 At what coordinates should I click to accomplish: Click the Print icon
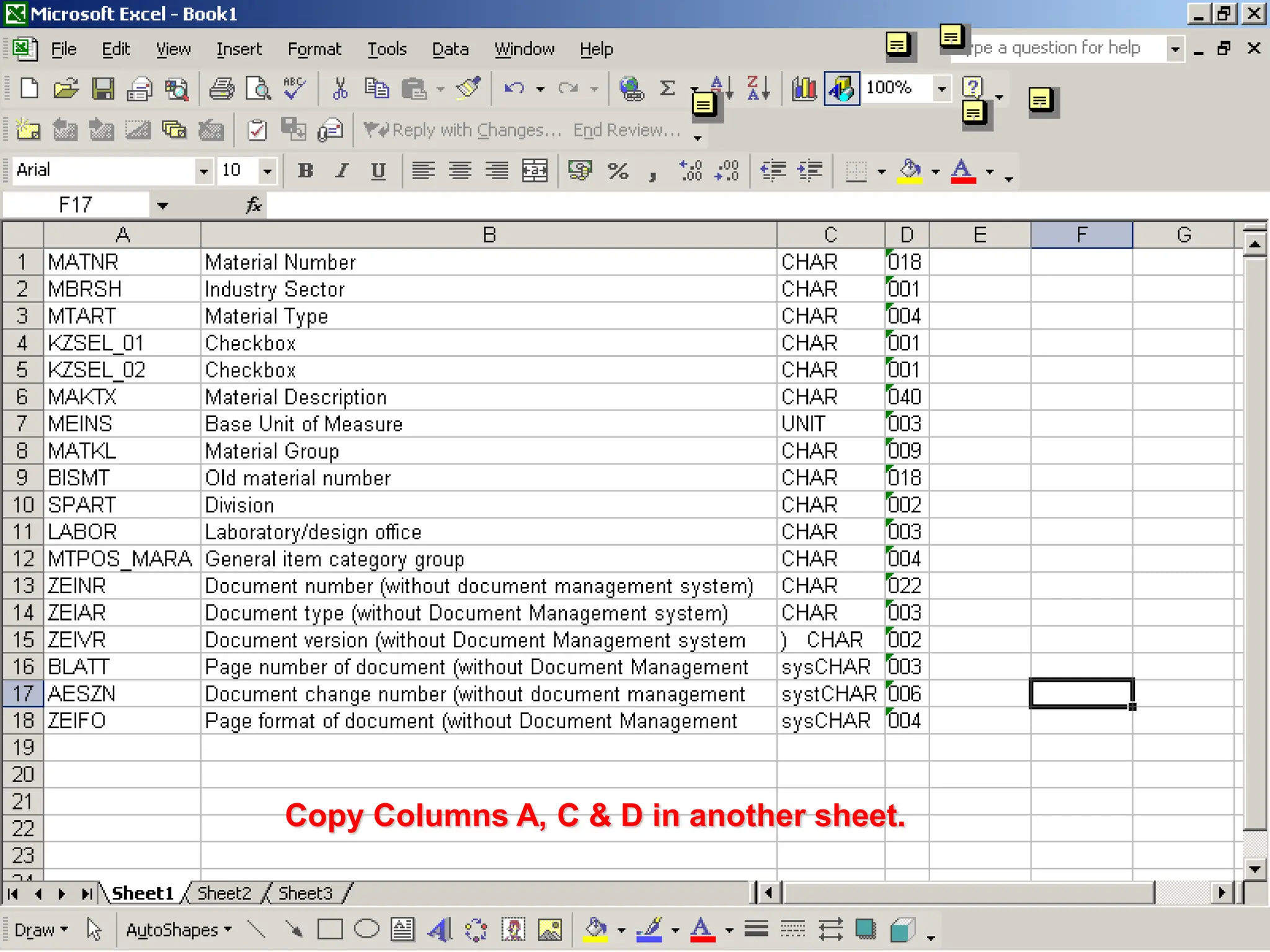pyautogui.click(x=221, y=89)
